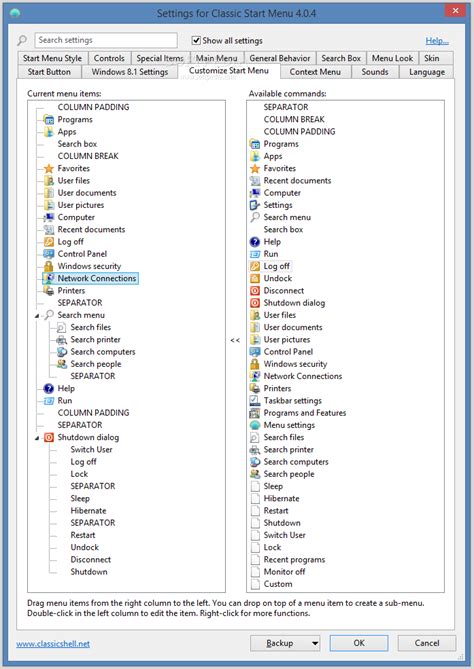Click the Search files icon in left tree
This screenshot has height=669, width=474.
61,327
